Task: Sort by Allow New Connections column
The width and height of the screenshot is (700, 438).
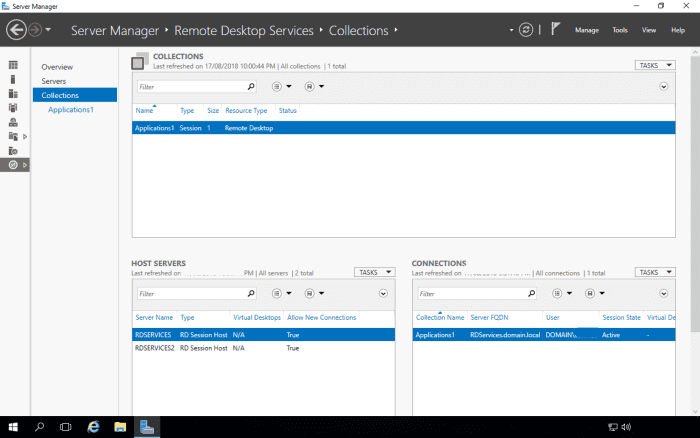Action: (x=321, y=317)
